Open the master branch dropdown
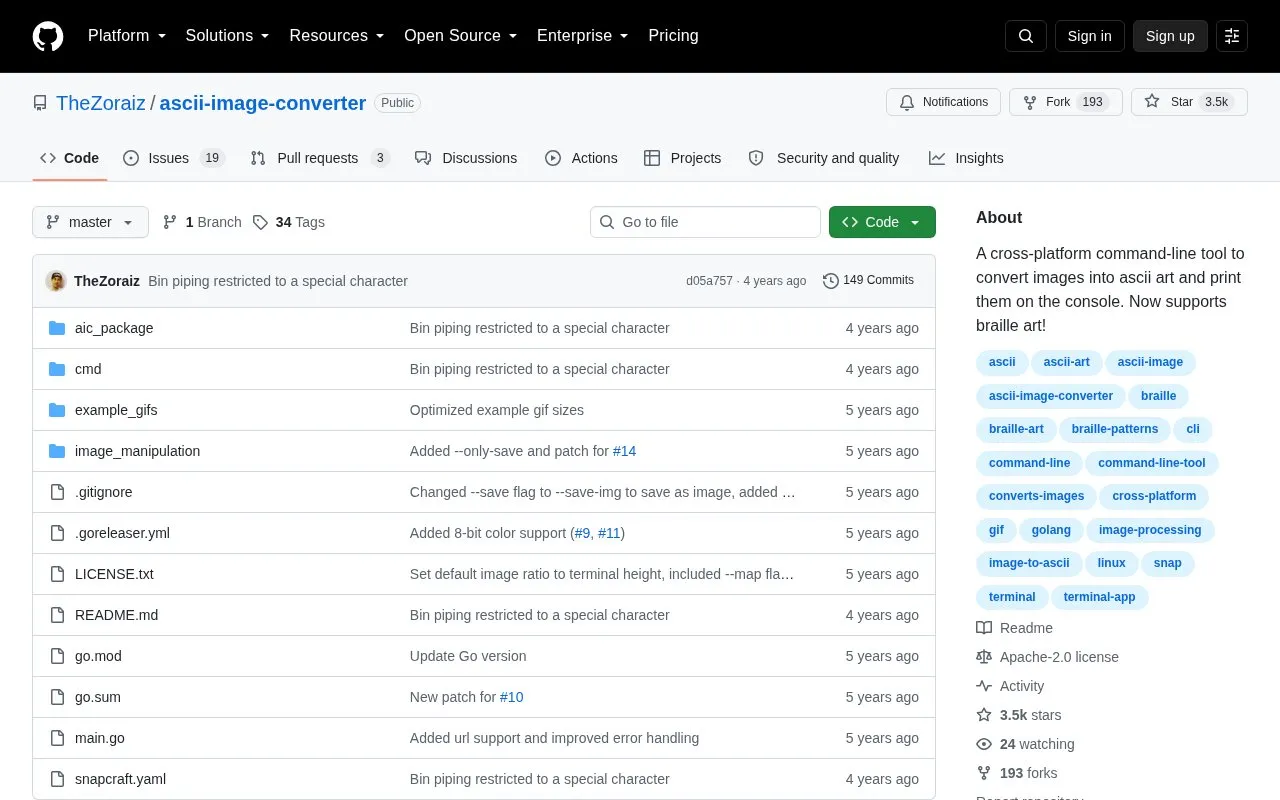Viewport: 1280px width, 800px height. 90,222
